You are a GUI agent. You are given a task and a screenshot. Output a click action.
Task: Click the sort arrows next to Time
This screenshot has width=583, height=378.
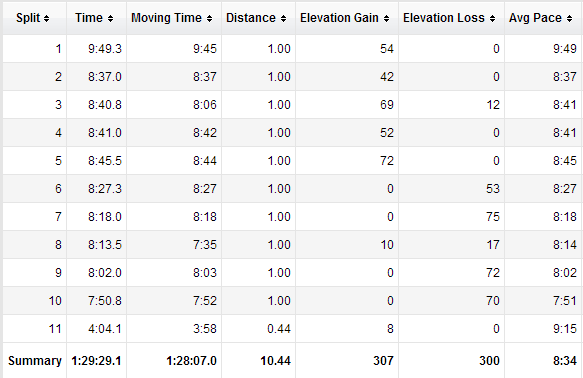110,18
